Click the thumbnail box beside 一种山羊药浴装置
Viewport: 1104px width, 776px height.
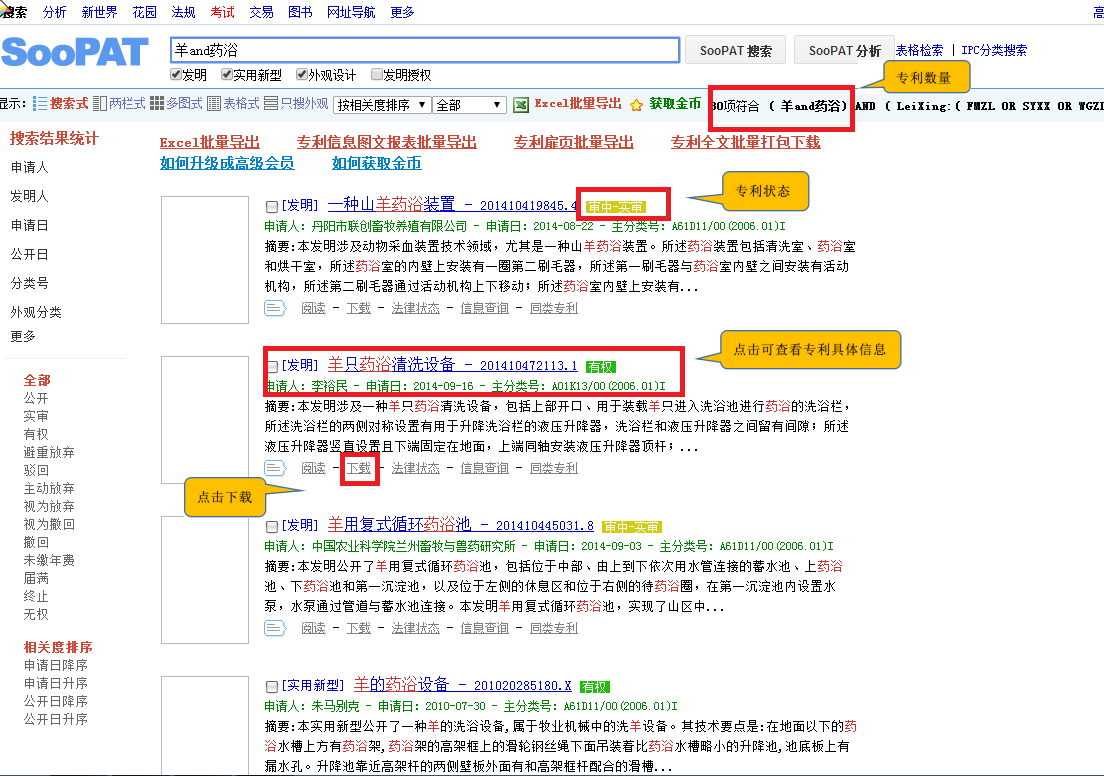pyautogui.click(x=205, y=260)
